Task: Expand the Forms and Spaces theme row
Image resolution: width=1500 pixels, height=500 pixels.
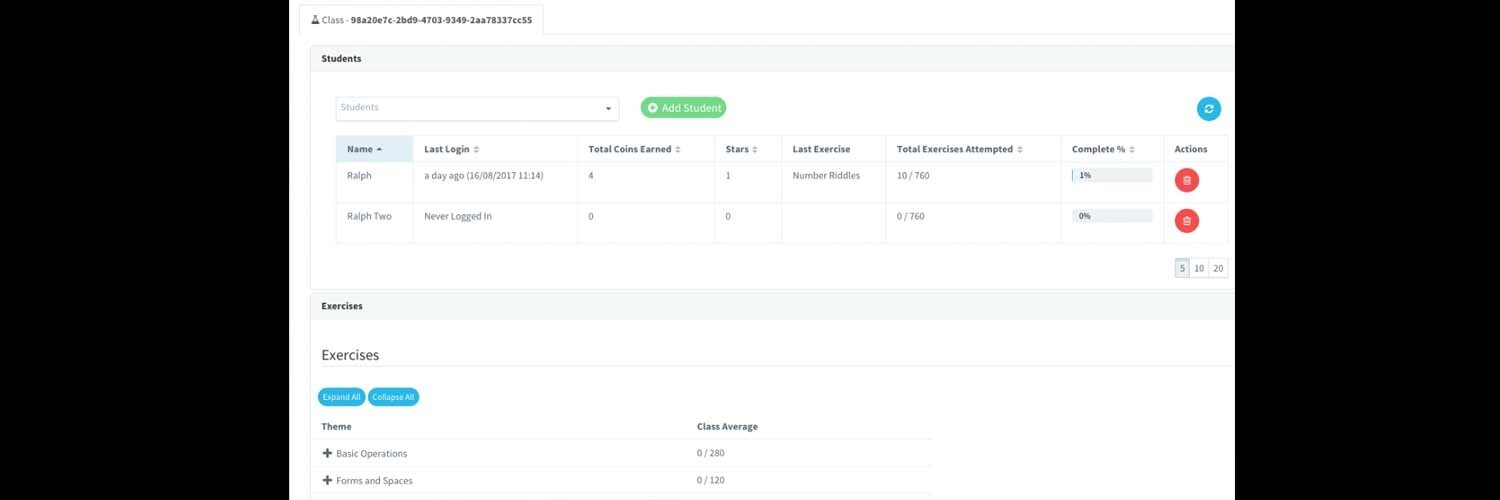Action: (x=374, y=480)
